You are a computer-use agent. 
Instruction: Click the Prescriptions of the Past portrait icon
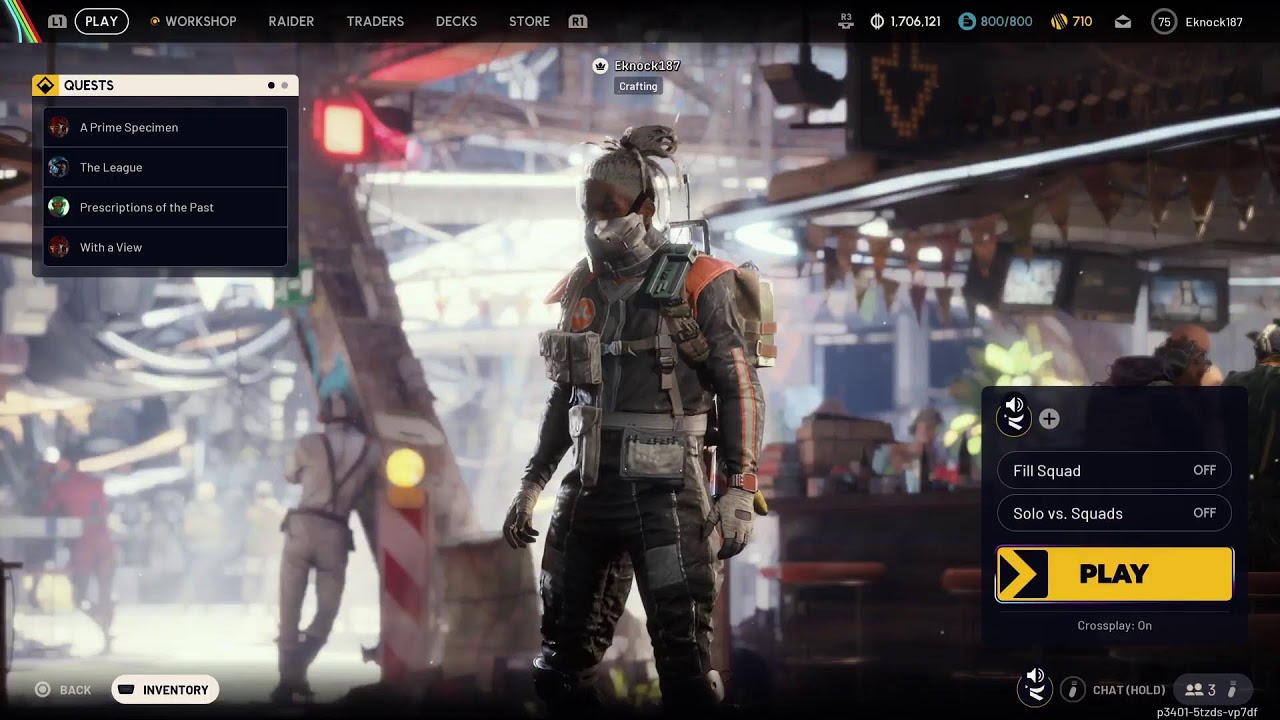(x=59, y=207)
